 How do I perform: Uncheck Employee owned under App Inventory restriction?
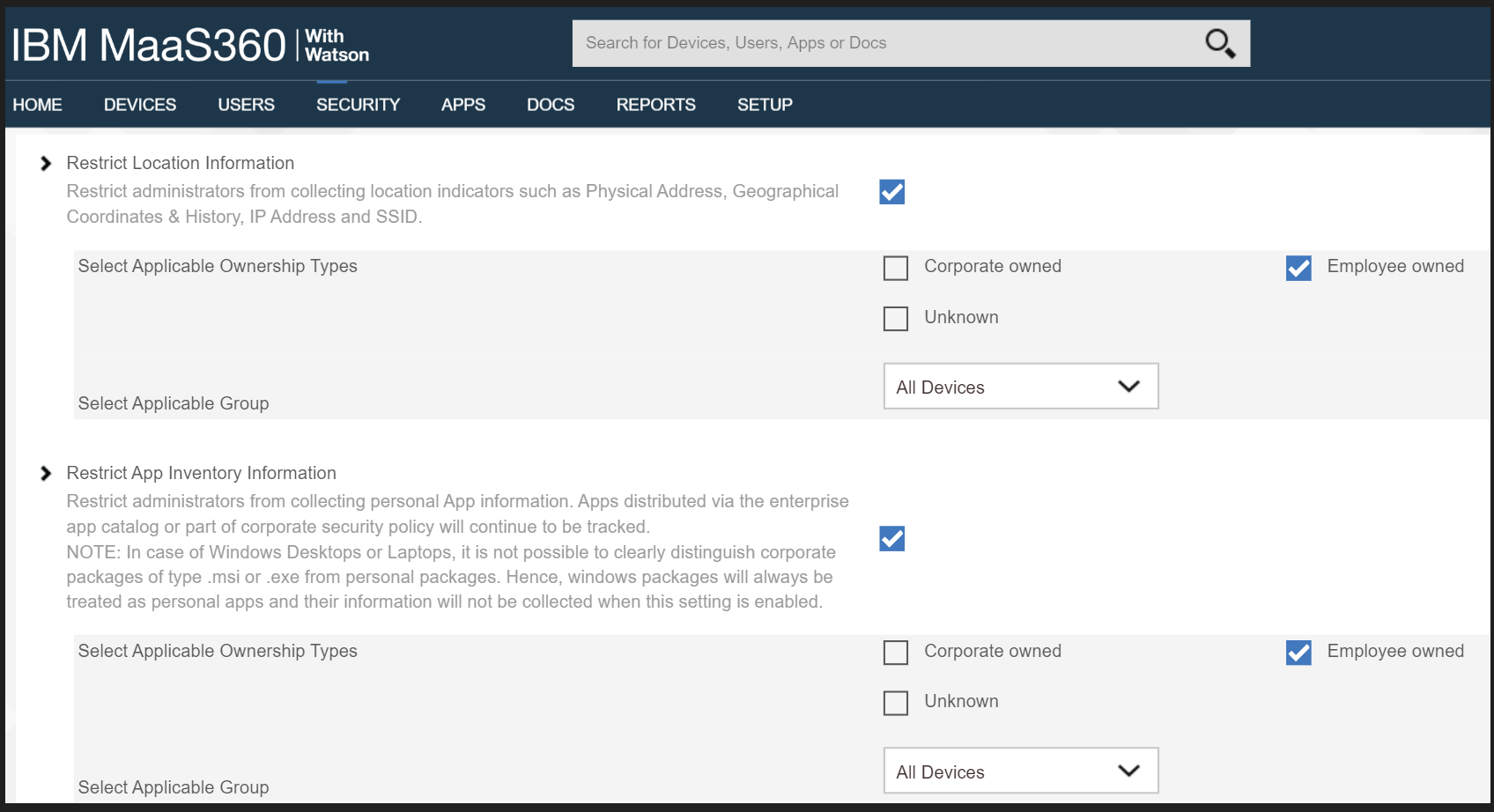(1298, 653)
